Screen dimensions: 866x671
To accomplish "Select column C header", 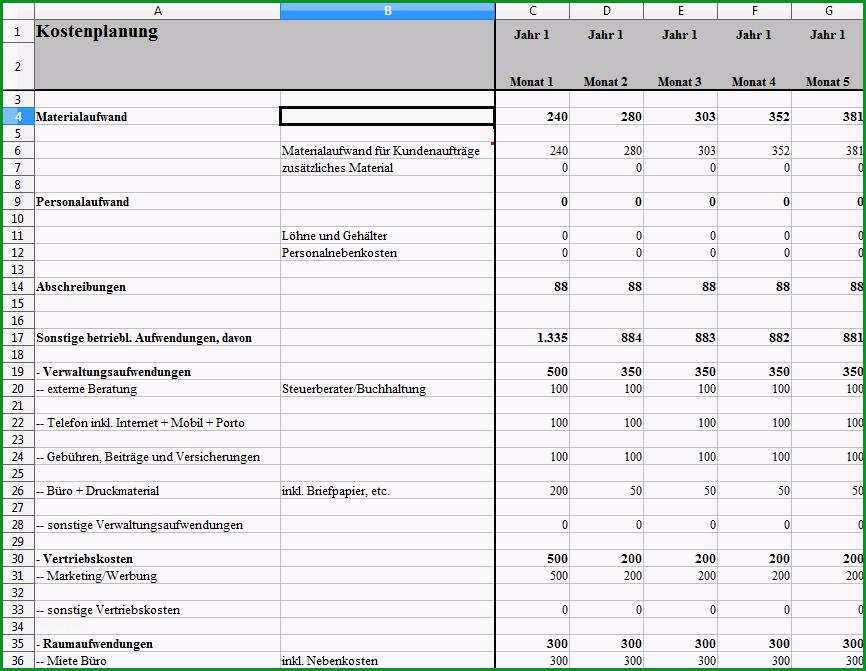I will coord(532,10).
